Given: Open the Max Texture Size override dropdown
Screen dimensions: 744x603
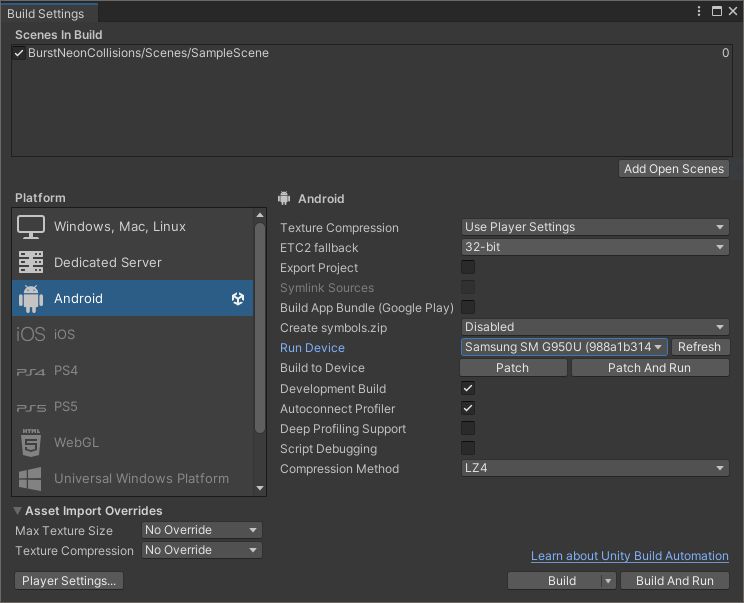Looking at the screenshot, I should pyautogui.click(x=202, y=530).
